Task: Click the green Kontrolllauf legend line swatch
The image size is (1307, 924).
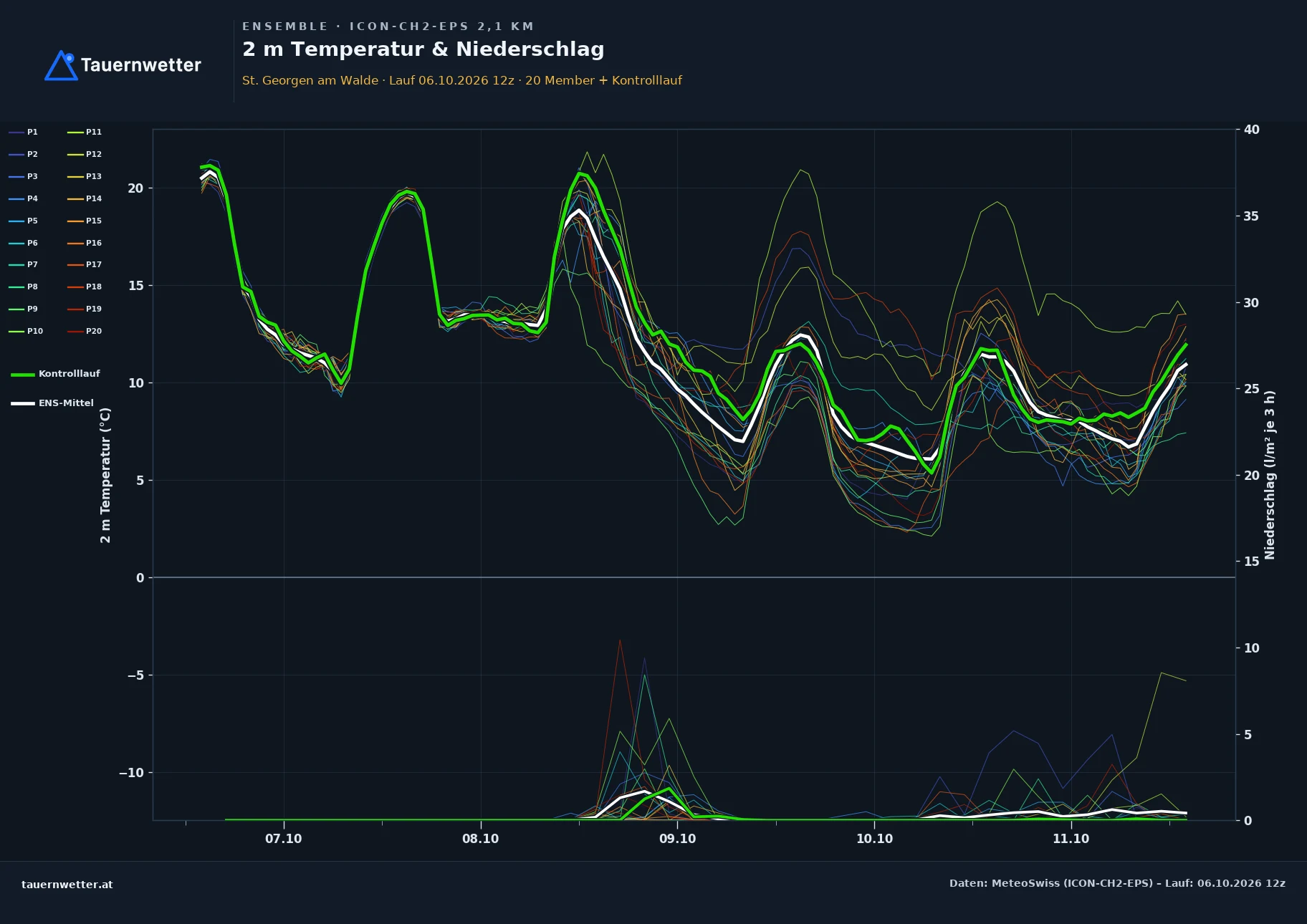Action: pos(23,375)
